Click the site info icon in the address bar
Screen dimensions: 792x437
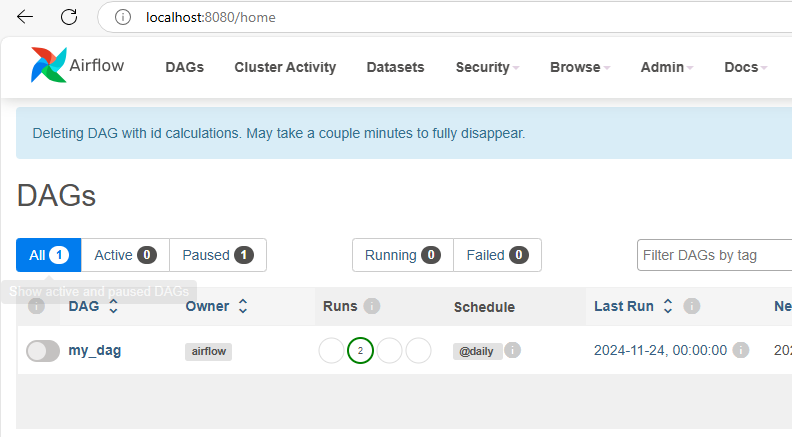pyautogui.click(x=123, y=17)
